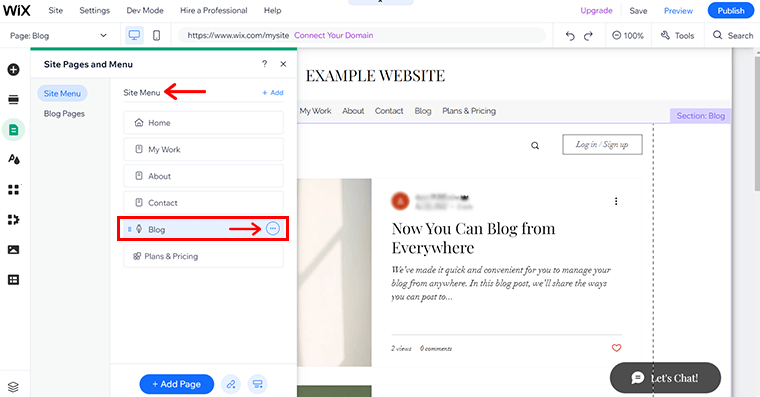Switch to mobile view icon
This screenshot has height=397, width=760.
click(x=157, y=35)
